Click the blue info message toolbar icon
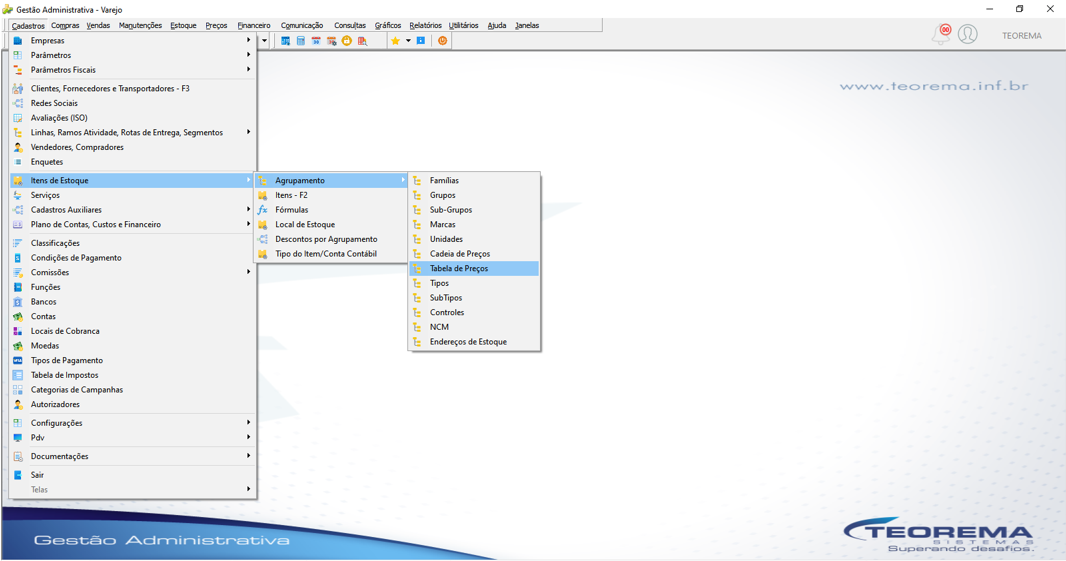The height and width of the screenshot is (561, 1066). pos(421,41)
